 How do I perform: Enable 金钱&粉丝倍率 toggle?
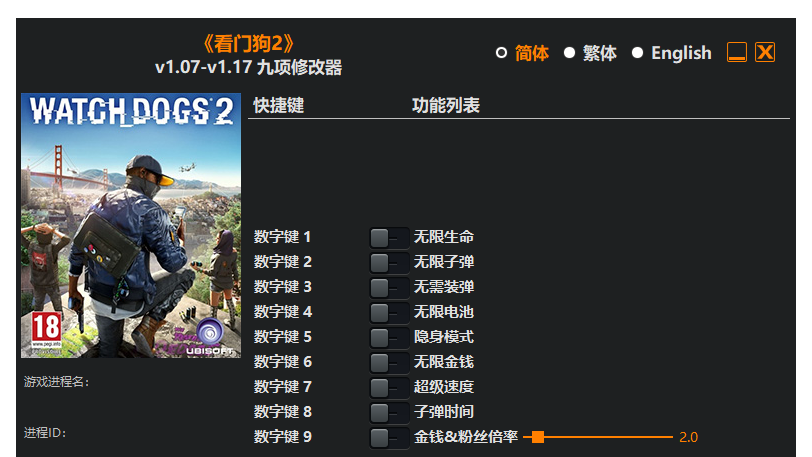pos(389,437)
